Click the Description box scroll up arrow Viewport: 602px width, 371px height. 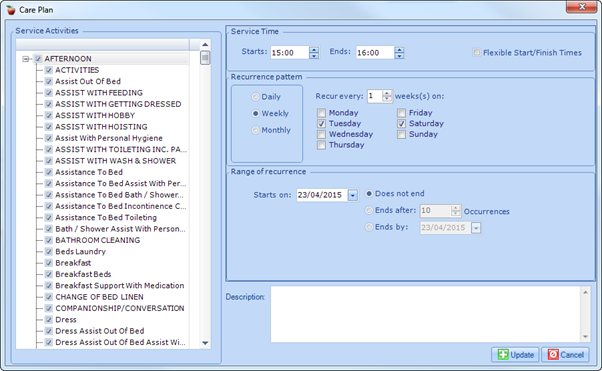(585, 292)
